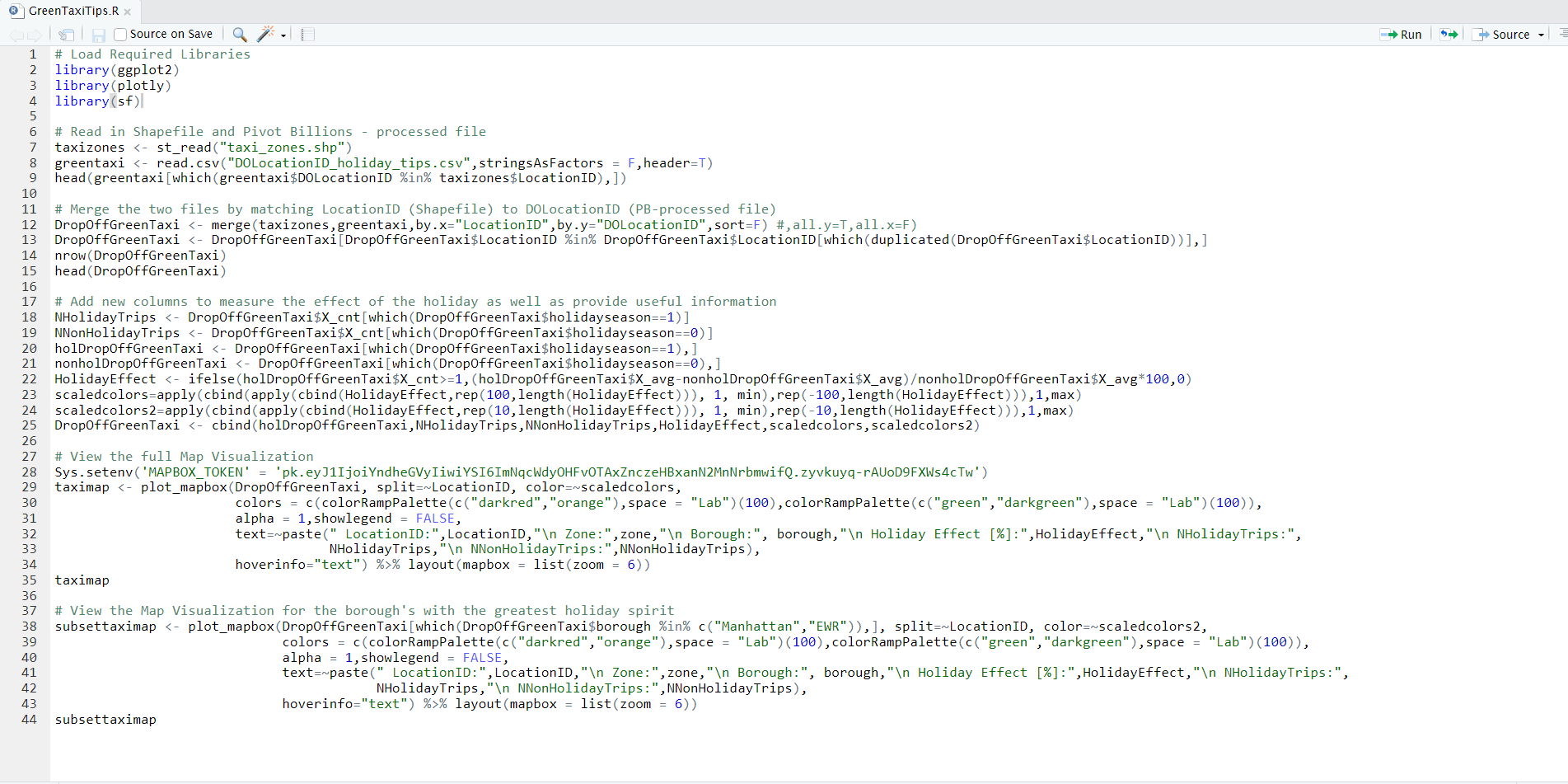Click the '"Manhattan"' string on line 38
Screen dimensions: 1568x784
pyautogui.click(x=761, y=627)
